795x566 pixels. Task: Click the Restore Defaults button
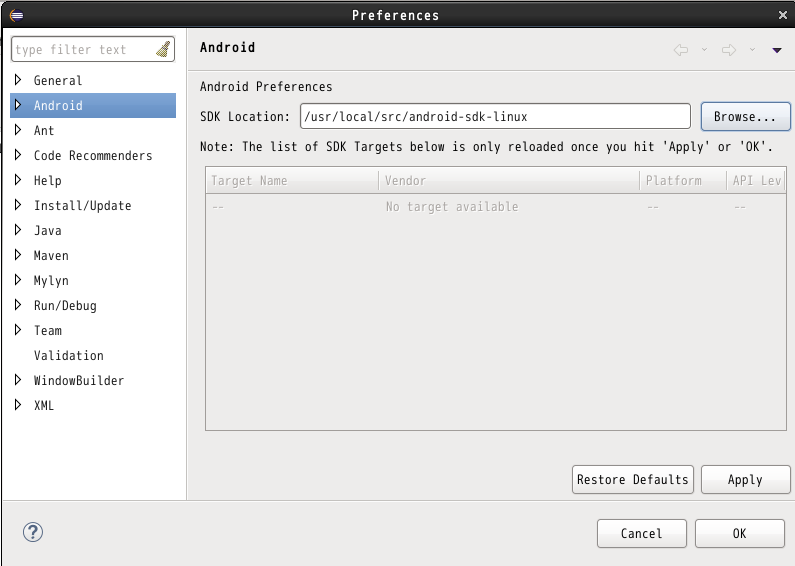633,479
